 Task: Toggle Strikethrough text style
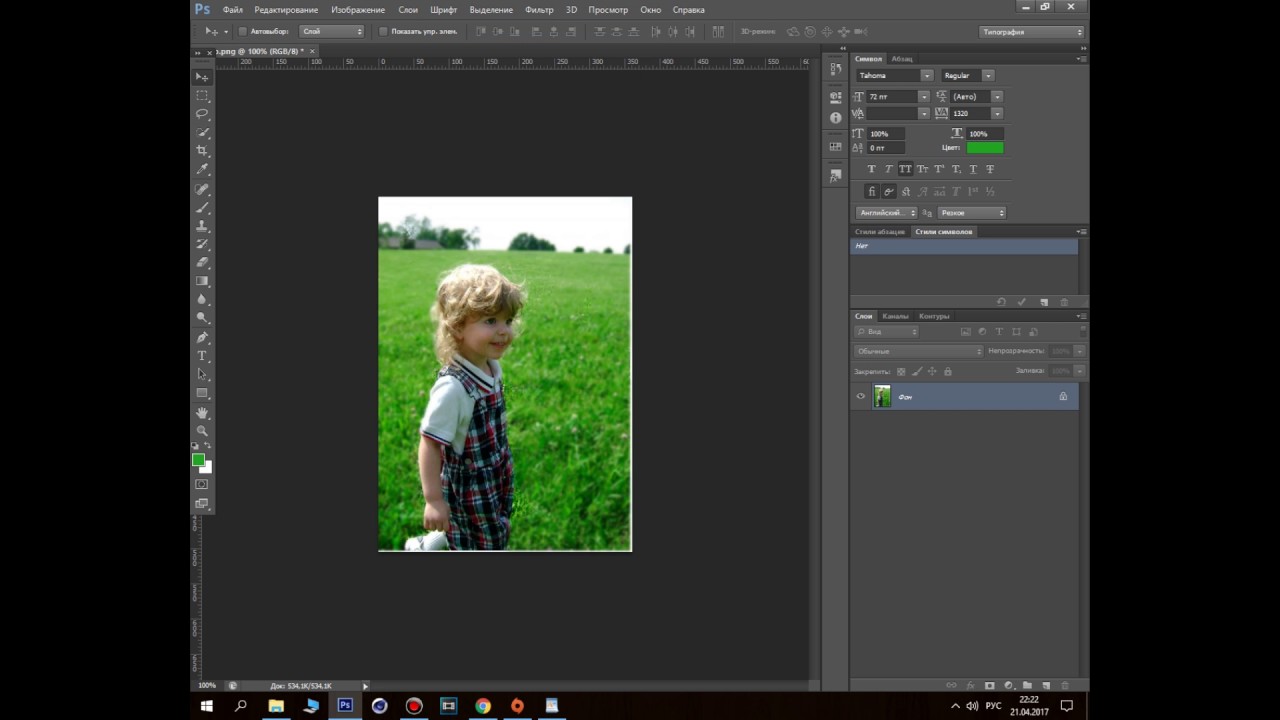pos(990,169)
